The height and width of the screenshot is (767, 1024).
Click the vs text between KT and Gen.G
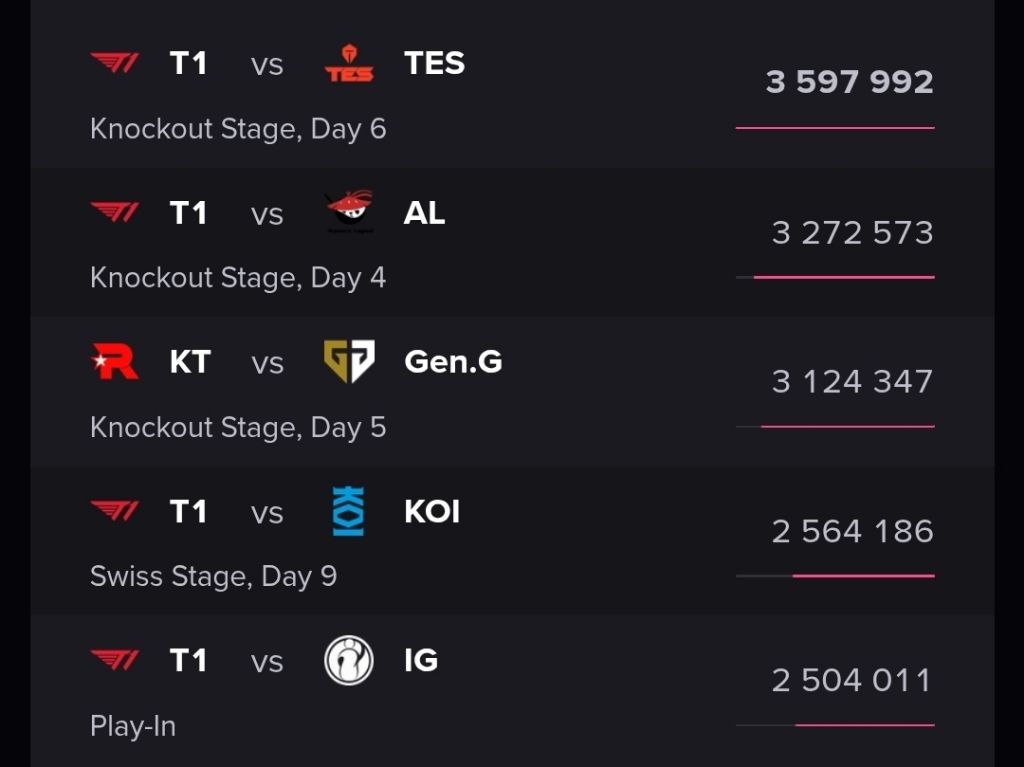(x=268, y=364)
